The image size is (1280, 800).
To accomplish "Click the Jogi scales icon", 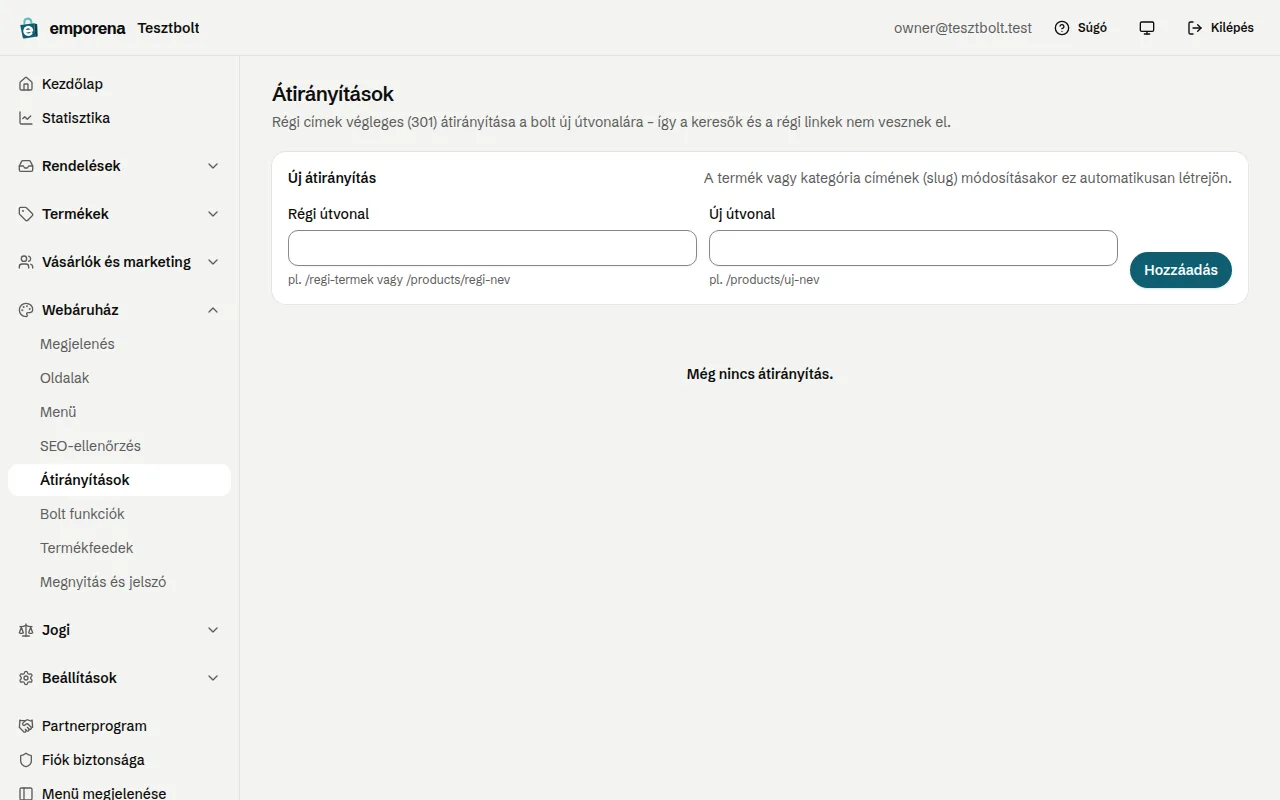I will [x=26, y=630].
